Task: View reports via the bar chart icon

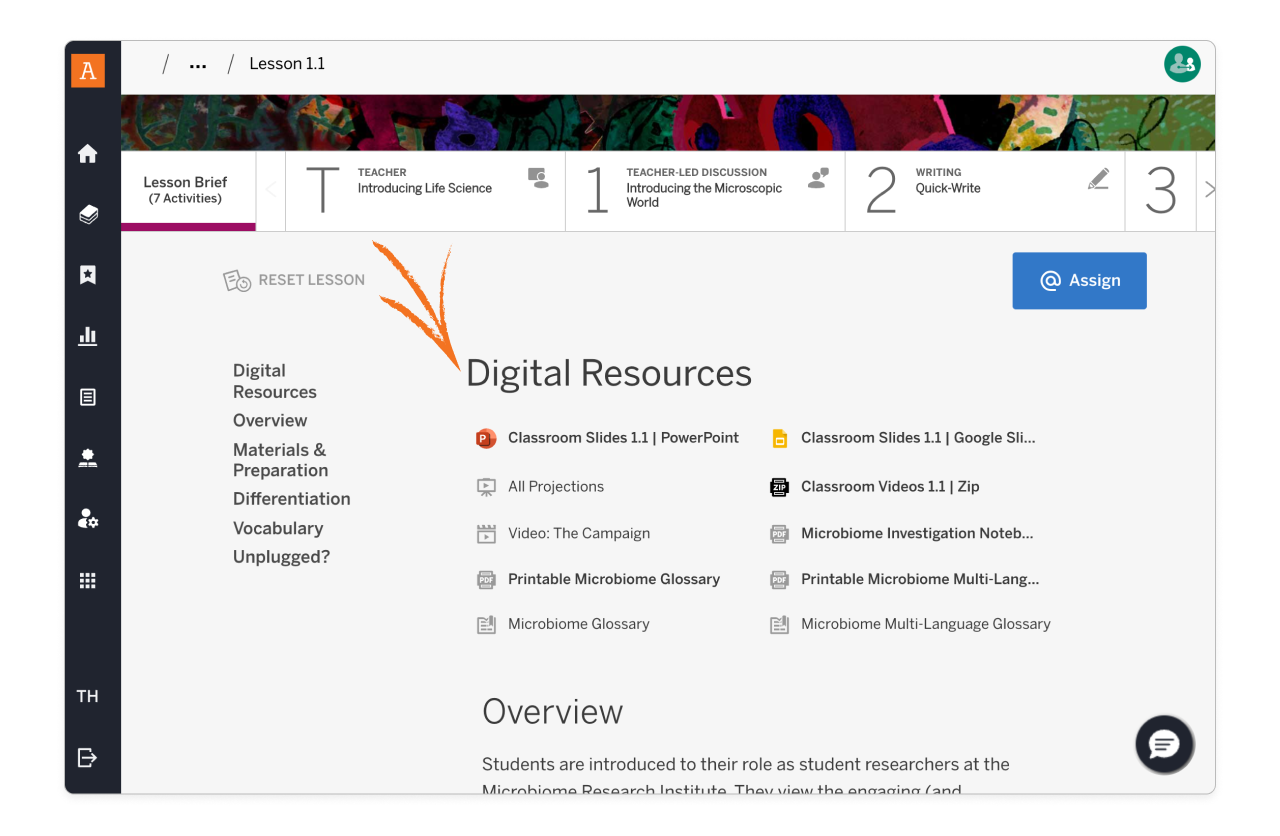Action: point(87,336)
